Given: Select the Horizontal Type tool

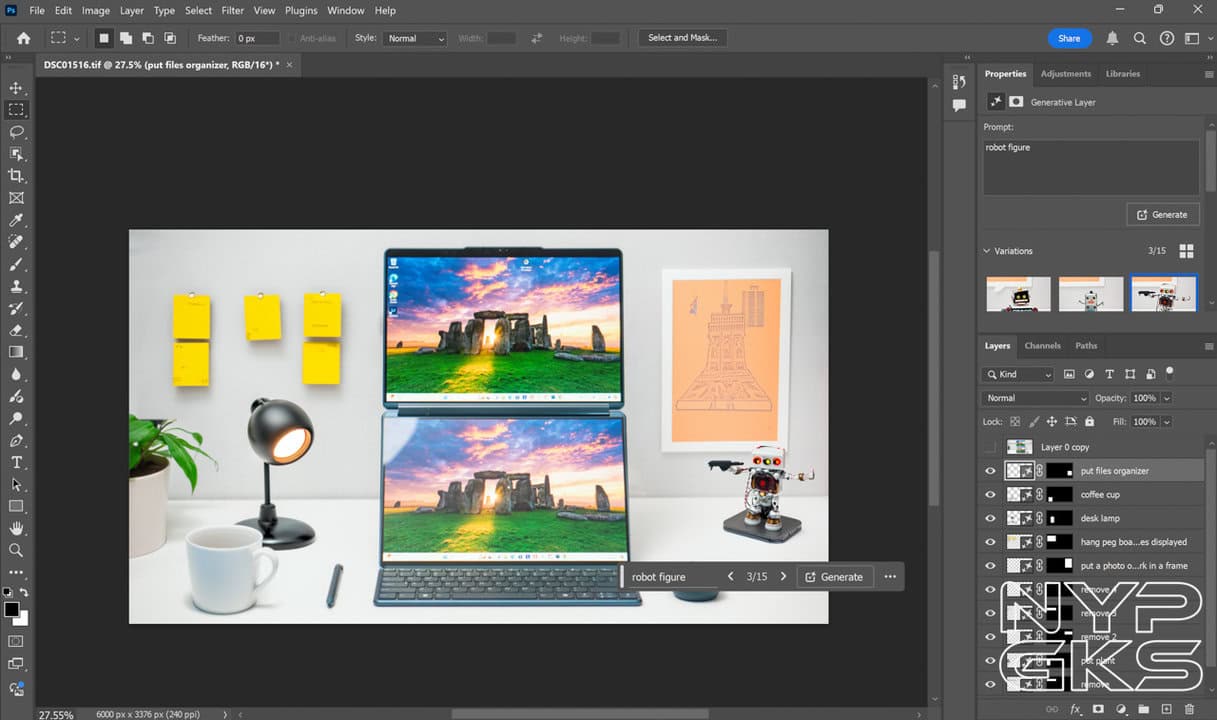Looking at the screenshot, I should 16,462.
